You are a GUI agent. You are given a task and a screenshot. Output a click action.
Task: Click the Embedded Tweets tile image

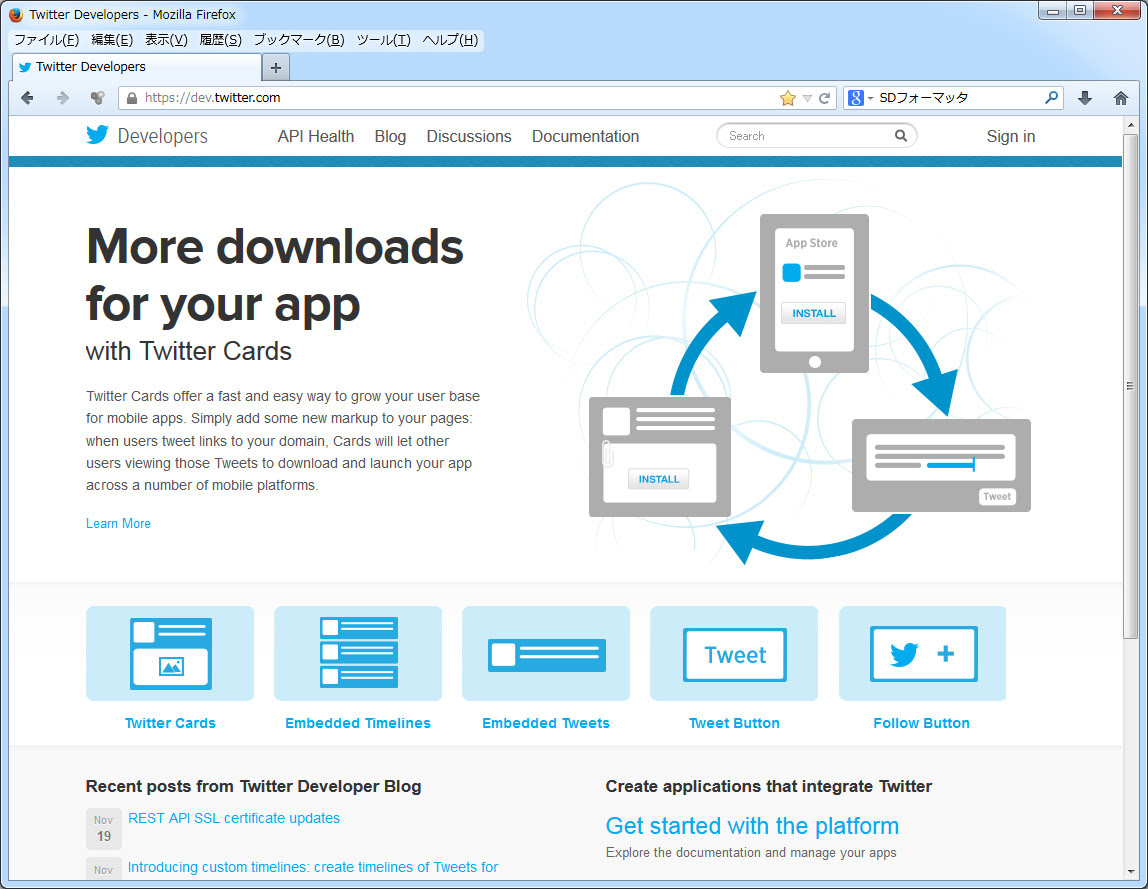point(546,653)
